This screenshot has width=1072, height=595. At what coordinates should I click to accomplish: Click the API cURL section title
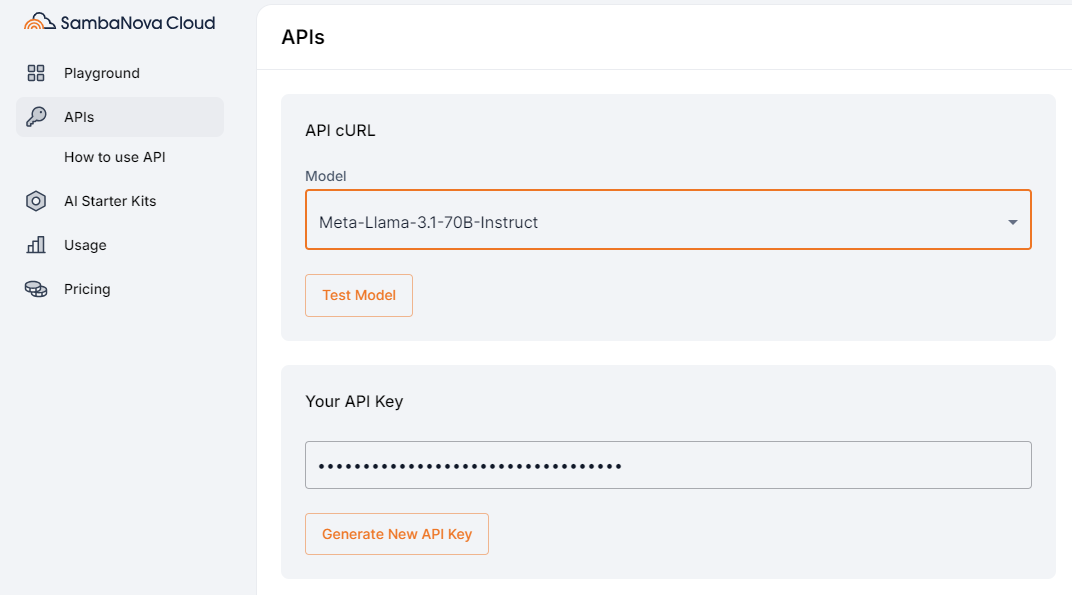340,131
